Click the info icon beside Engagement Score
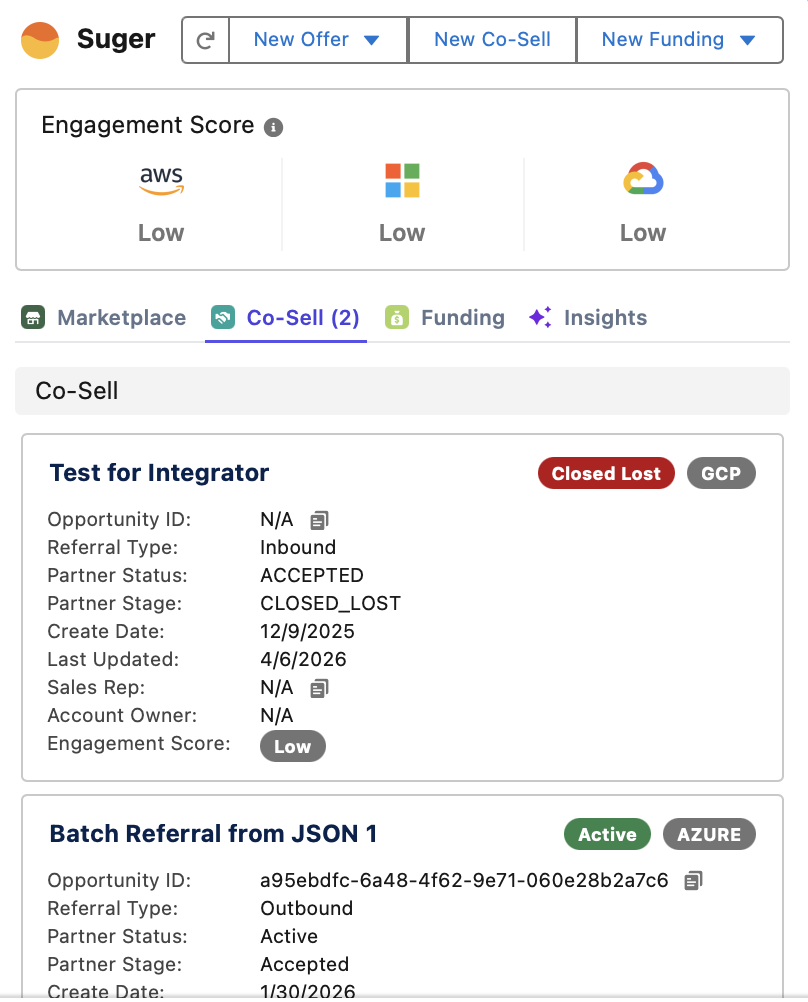 coord(275,127)
